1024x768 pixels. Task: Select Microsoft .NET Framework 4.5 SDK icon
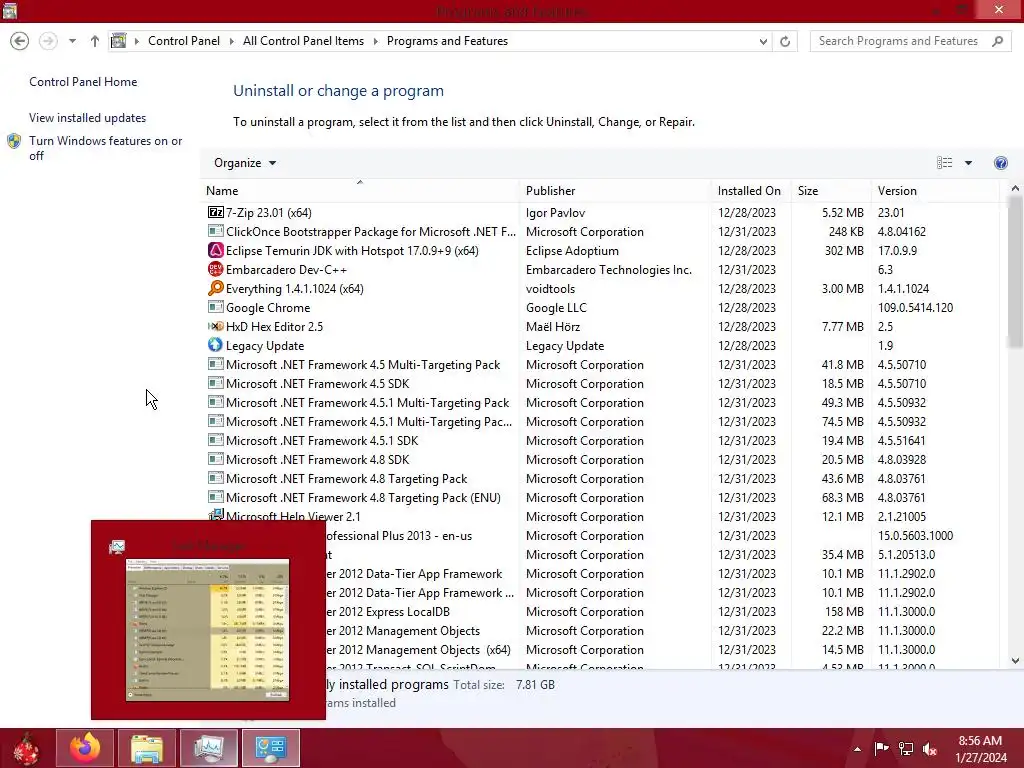(216, 383)
